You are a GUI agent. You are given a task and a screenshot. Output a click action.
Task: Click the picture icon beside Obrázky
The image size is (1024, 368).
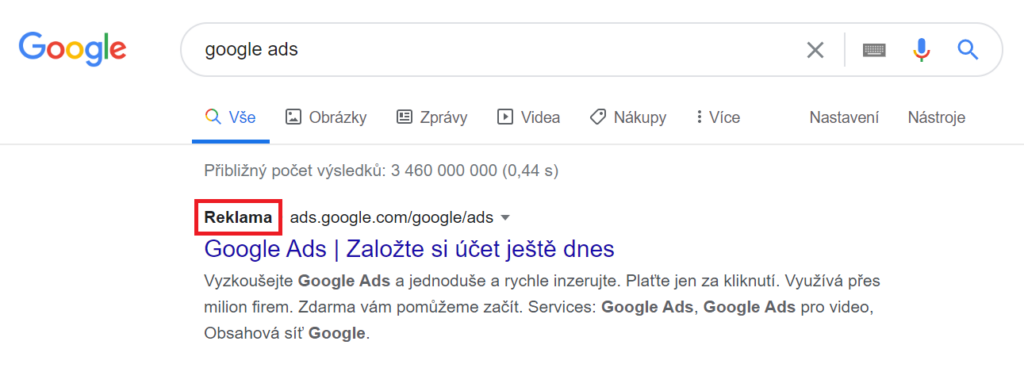[x=293, y=117]
